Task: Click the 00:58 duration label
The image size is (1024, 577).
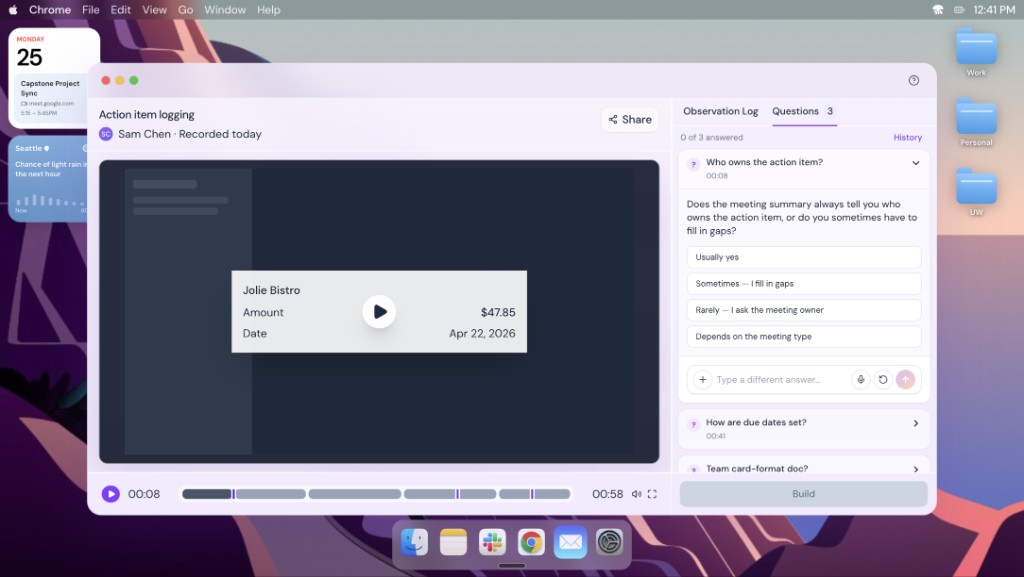Action: pyautogui.click(x=607, y=494)
